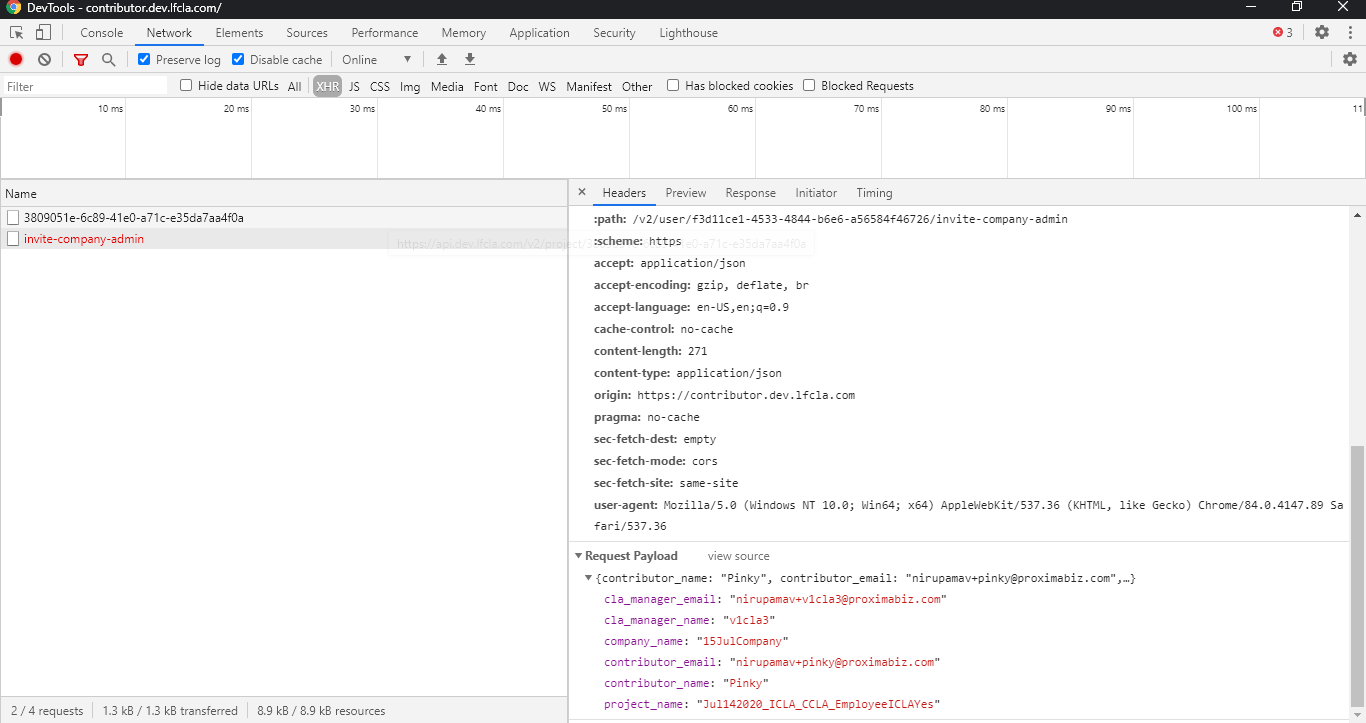Image resolution: width=1366 pixels, height=723 pixels.
Task: Click the origin header URL value
Action: point(746,395)
